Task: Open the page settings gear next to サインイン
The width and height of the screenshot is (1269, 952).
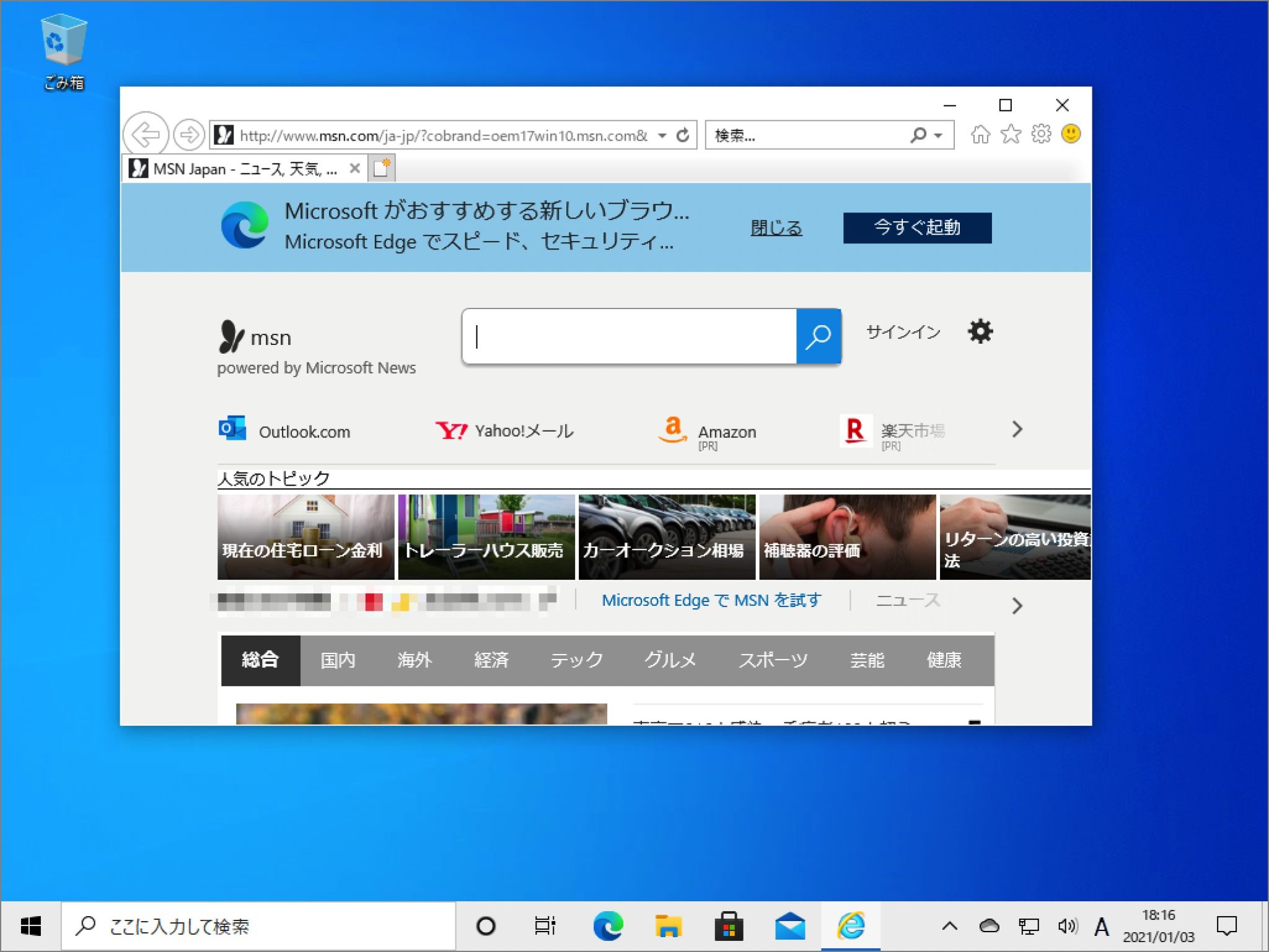Action: pyautogui.click(x=980, y=332)
